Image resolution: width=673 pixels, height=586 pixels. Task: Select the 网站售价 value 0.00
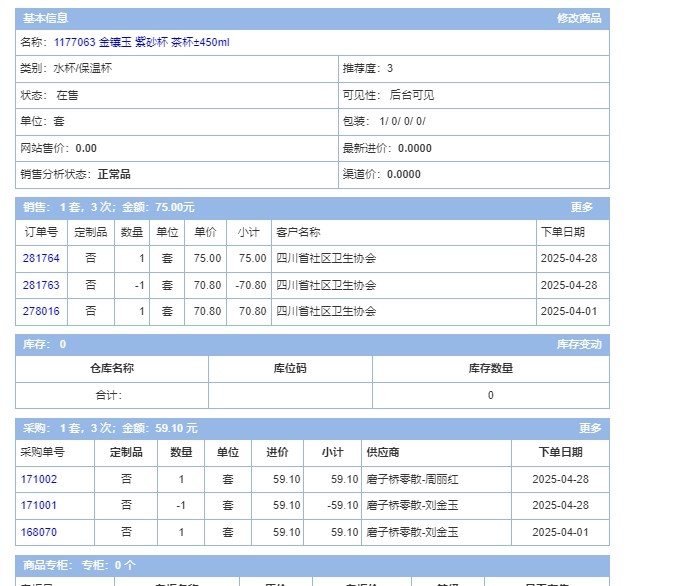[86, 148]
